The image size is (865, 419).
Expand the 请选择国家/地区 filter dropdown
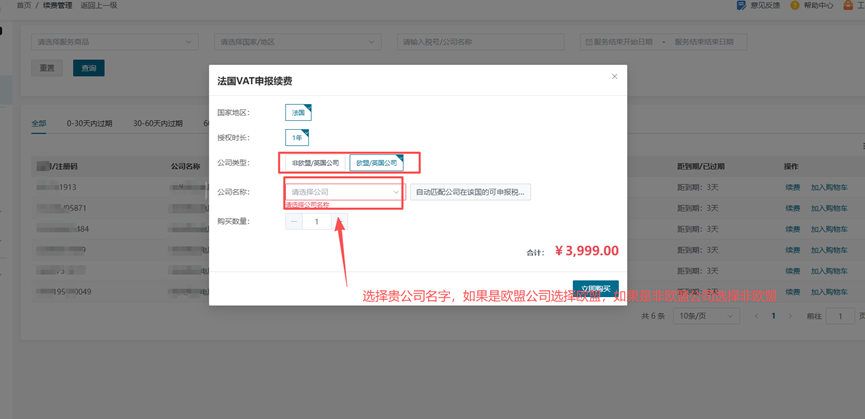[297, 42]
